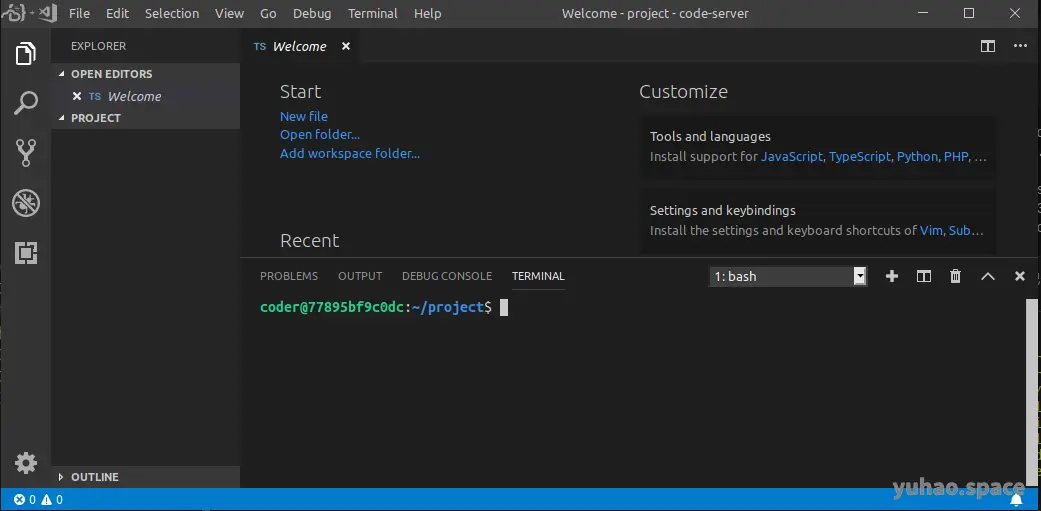Open the Explorer view in activity bar

pos(26,54)
